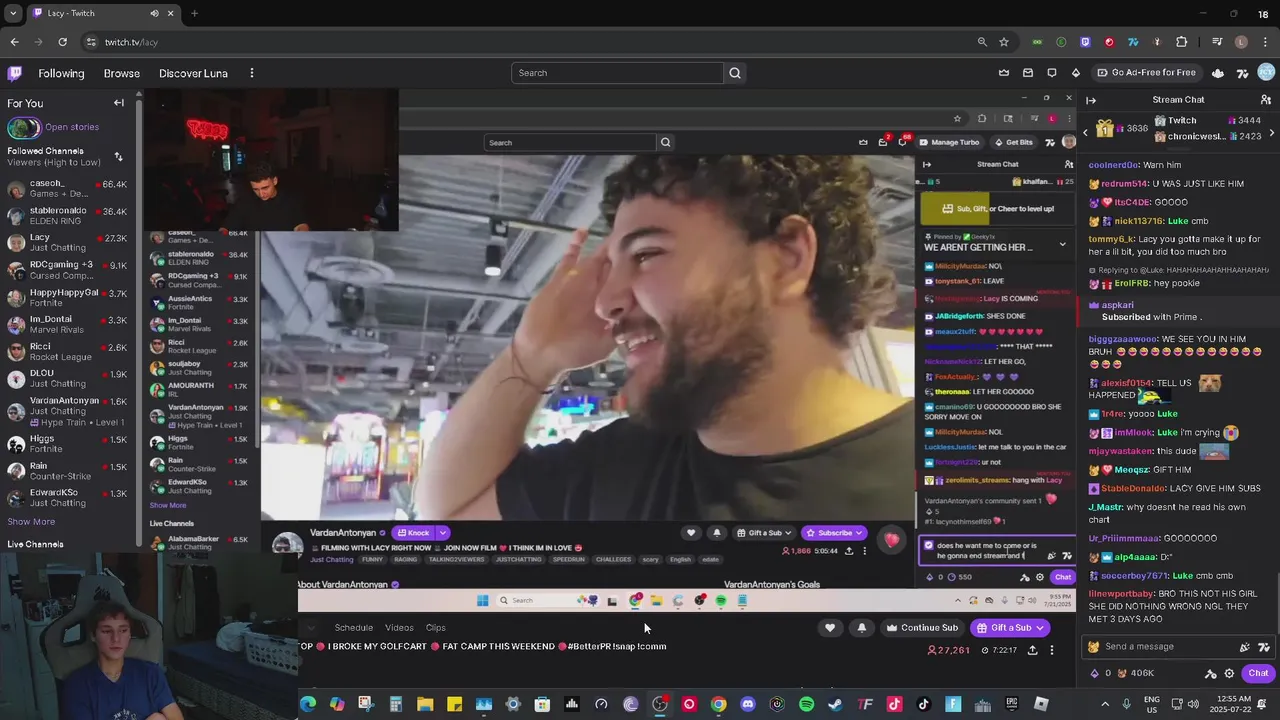Open Whispers chat bubble icon

point(1052,73)
